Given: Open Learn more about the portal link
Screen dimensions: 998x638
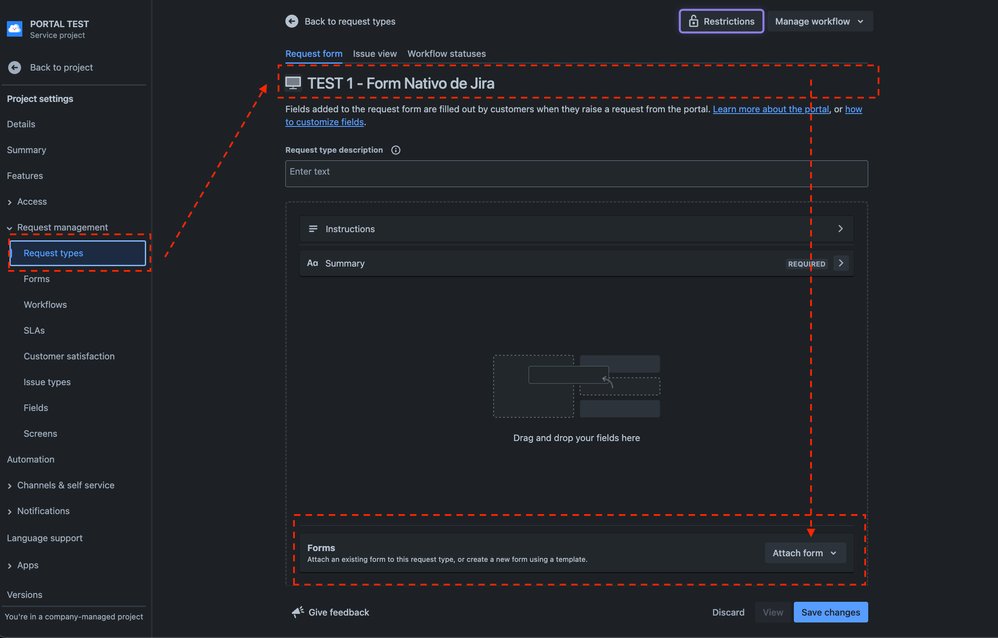Looking at the screenshot, I should [x=771, y=109].
